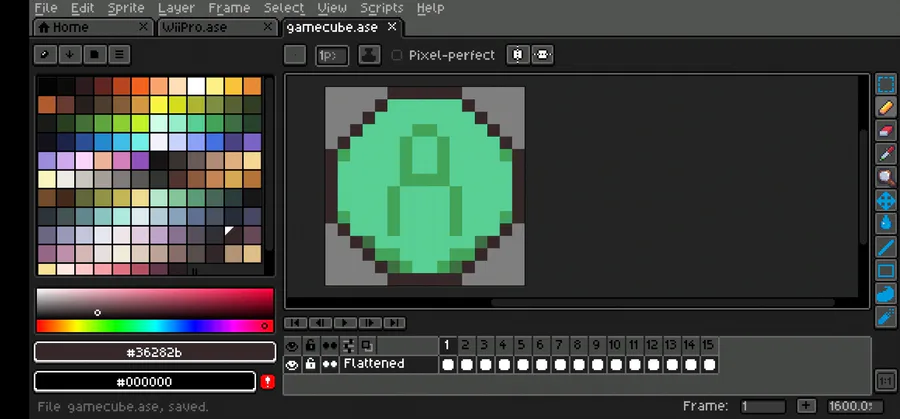Open the ink type selector
This screenshot has height=419, width=900.
click(369, 55)
